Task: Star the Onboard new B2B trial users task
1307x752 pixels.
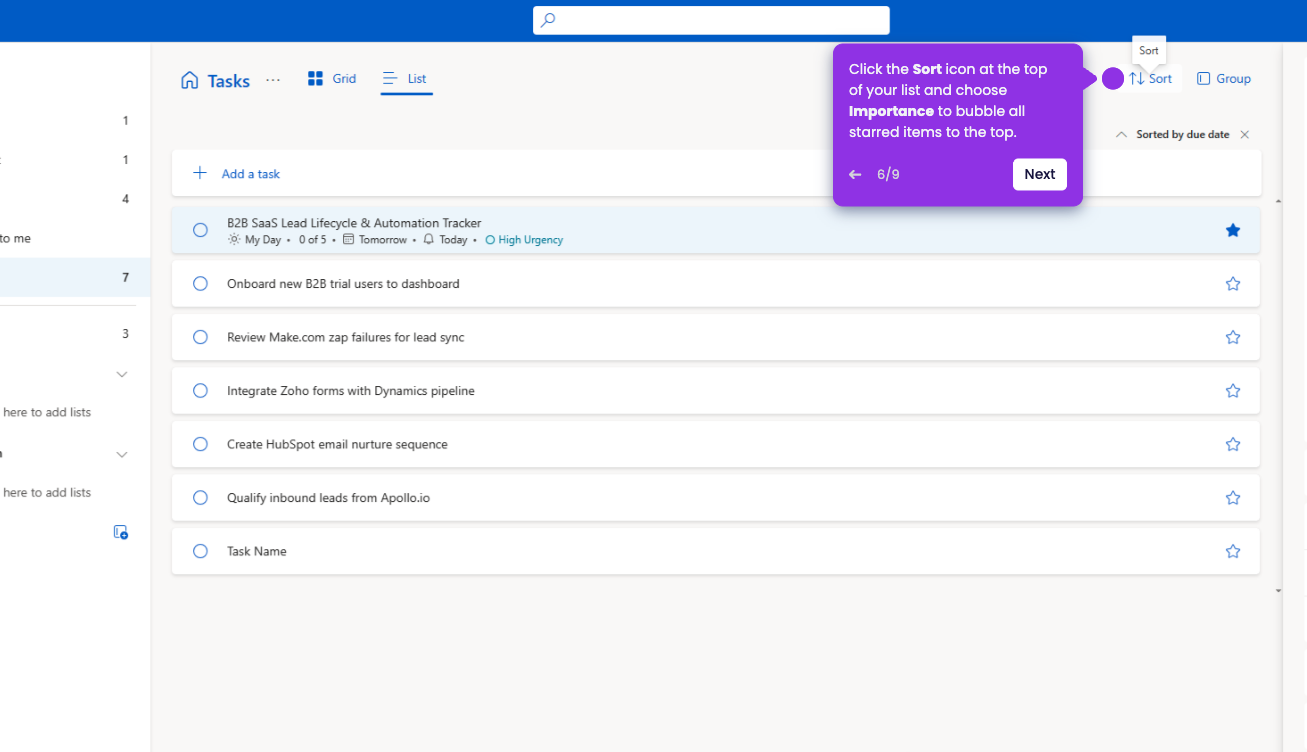Action: 1233,284
